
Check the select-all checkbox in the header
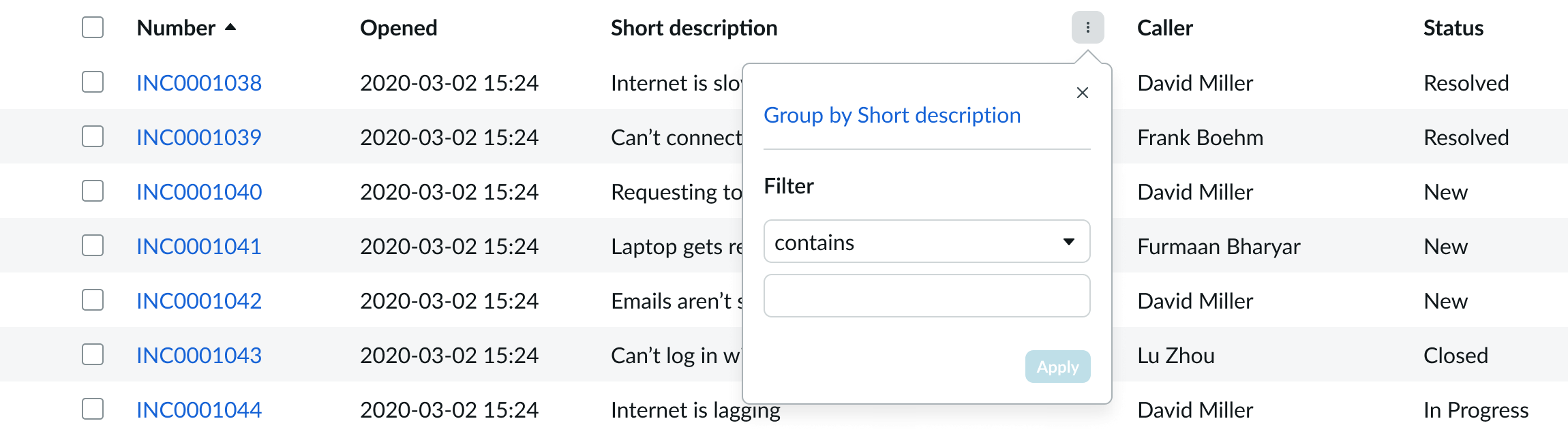[x=92, y=28]
